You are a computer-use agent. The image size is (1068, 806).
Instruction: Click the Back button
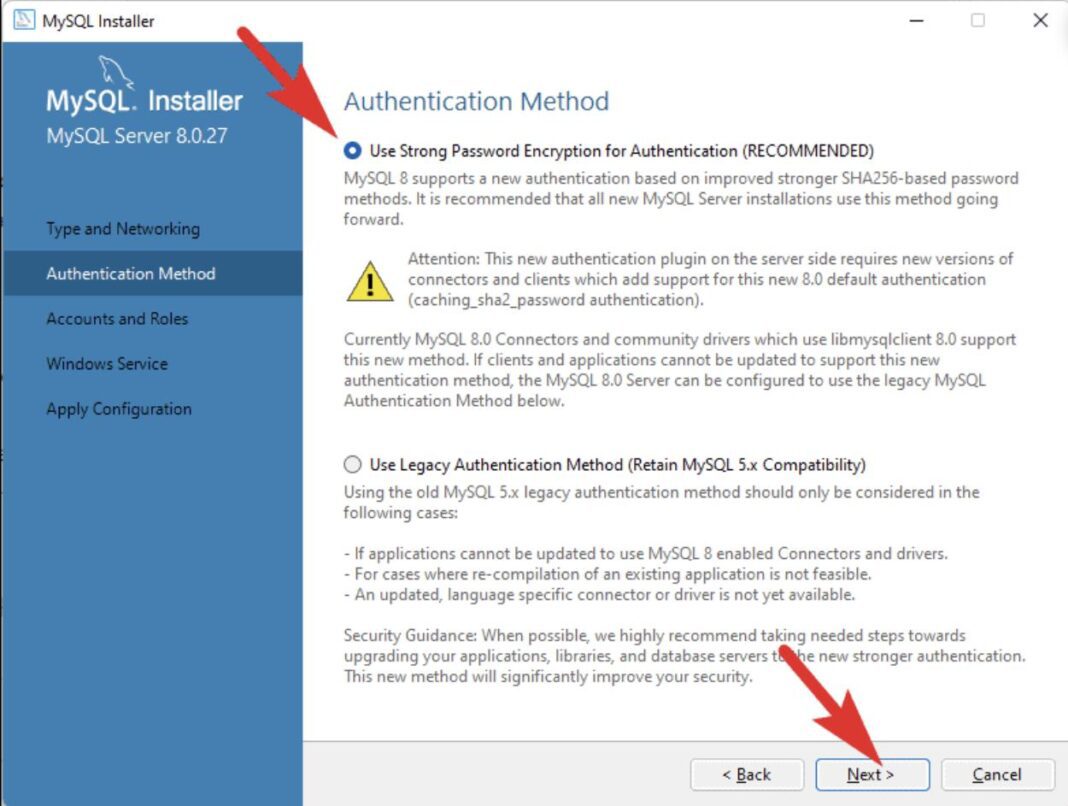[747, 775]
